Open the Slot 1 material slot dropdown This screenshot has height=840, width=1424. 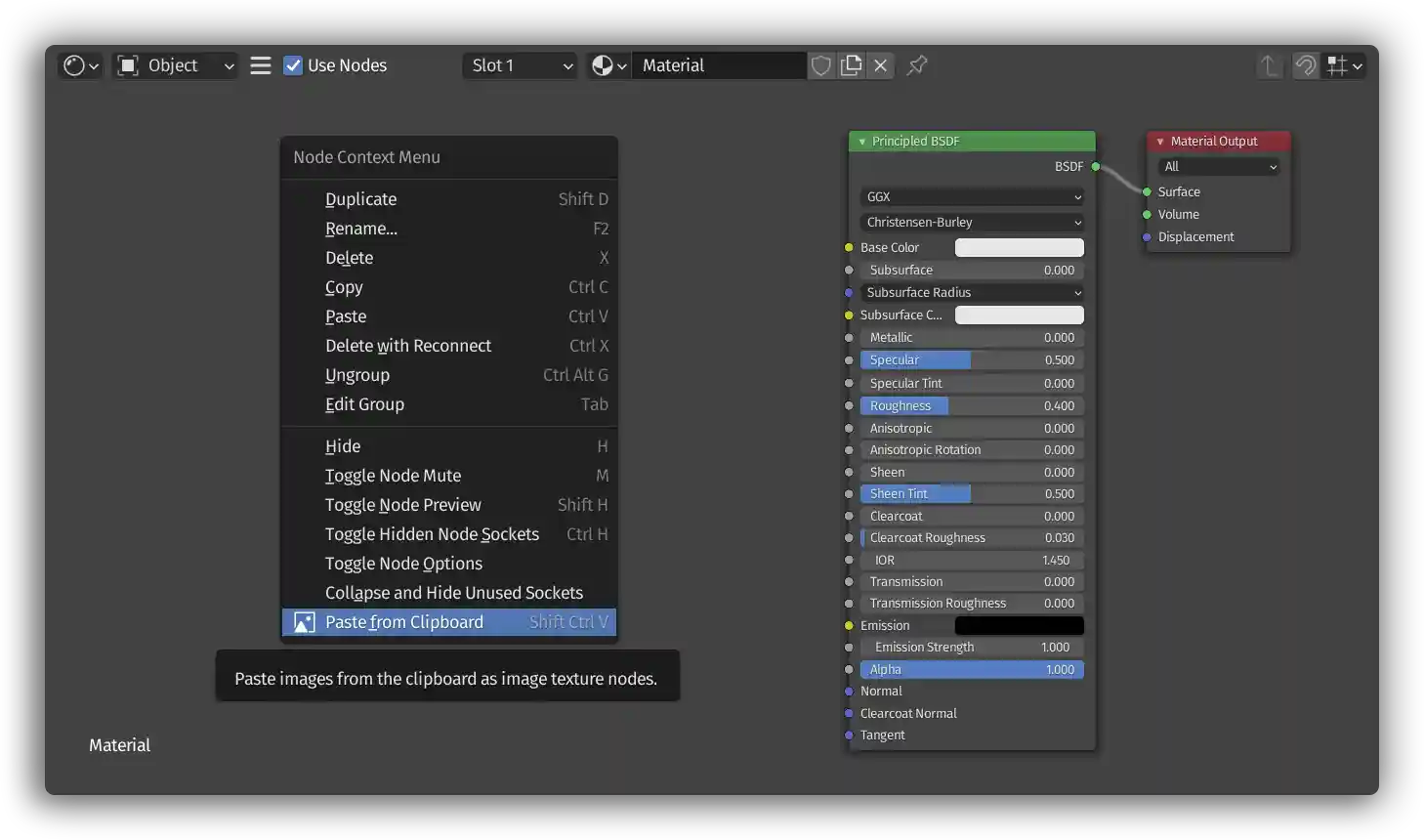pyautogui.click(x=520, y=65)
